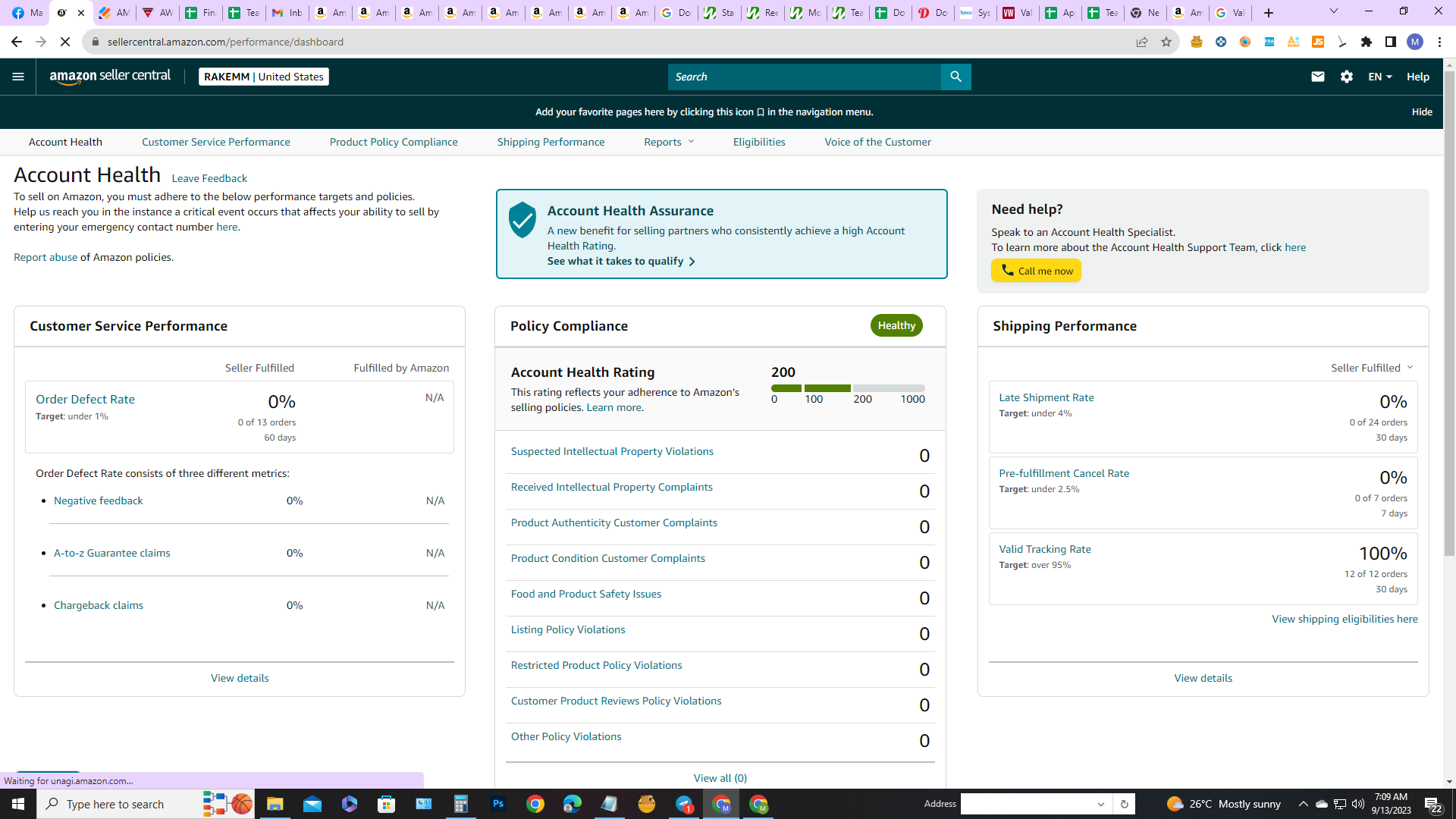View all policy violations link
The width and height of the screenshot is (1456, 819).
pos(720,778)
